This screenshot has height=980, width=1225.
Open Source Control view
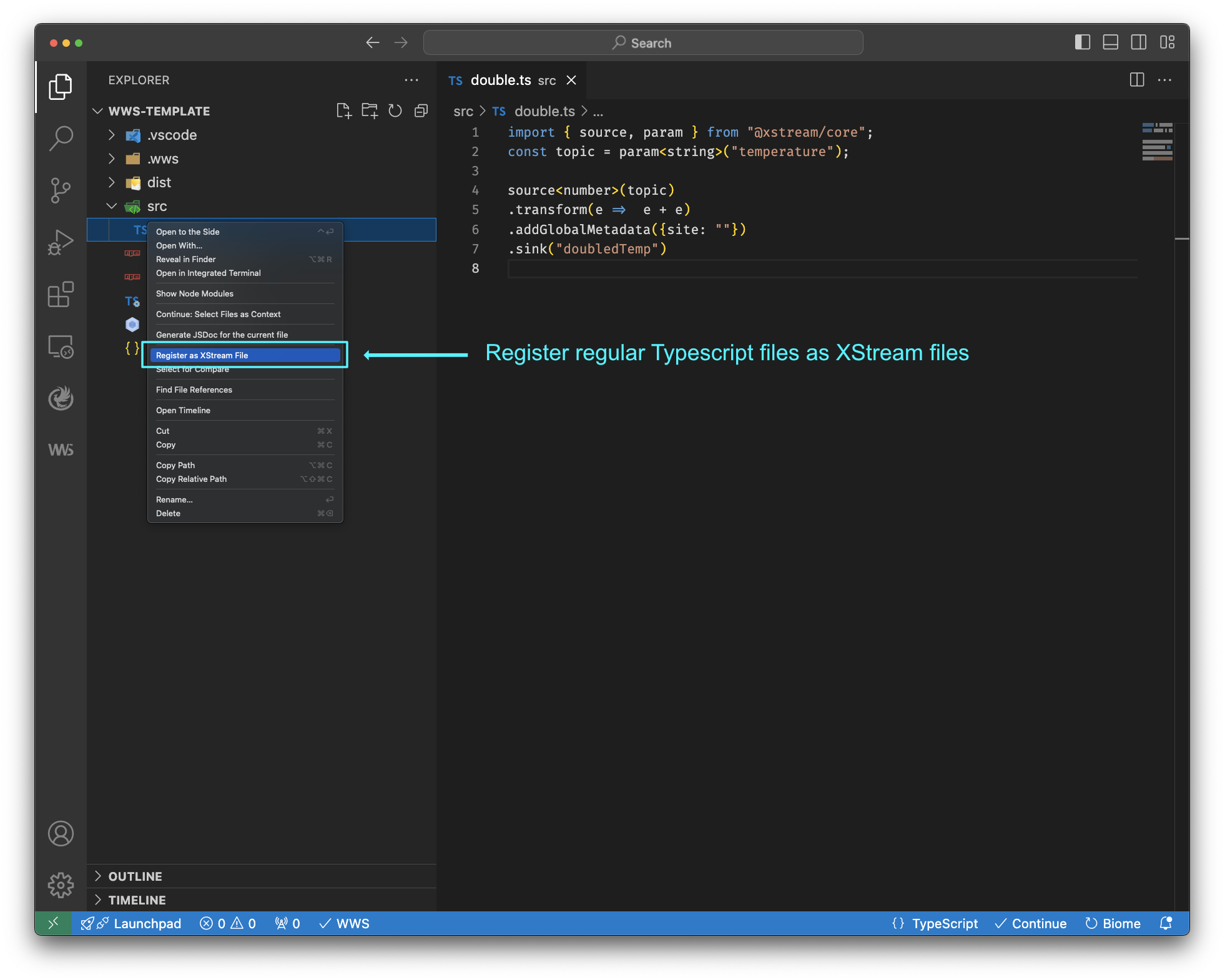click(61, 190)
